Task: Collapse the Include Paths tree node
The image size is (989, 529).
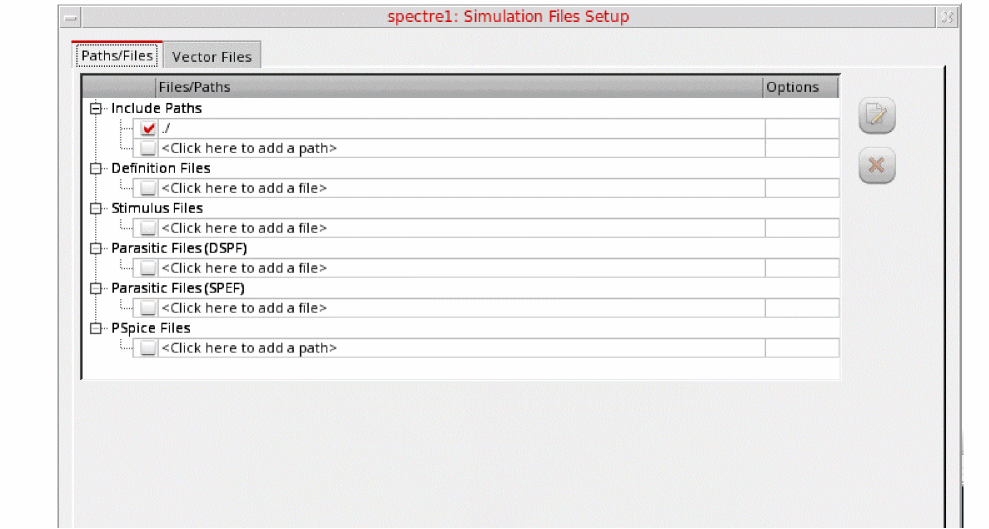Action: (96, 108)
